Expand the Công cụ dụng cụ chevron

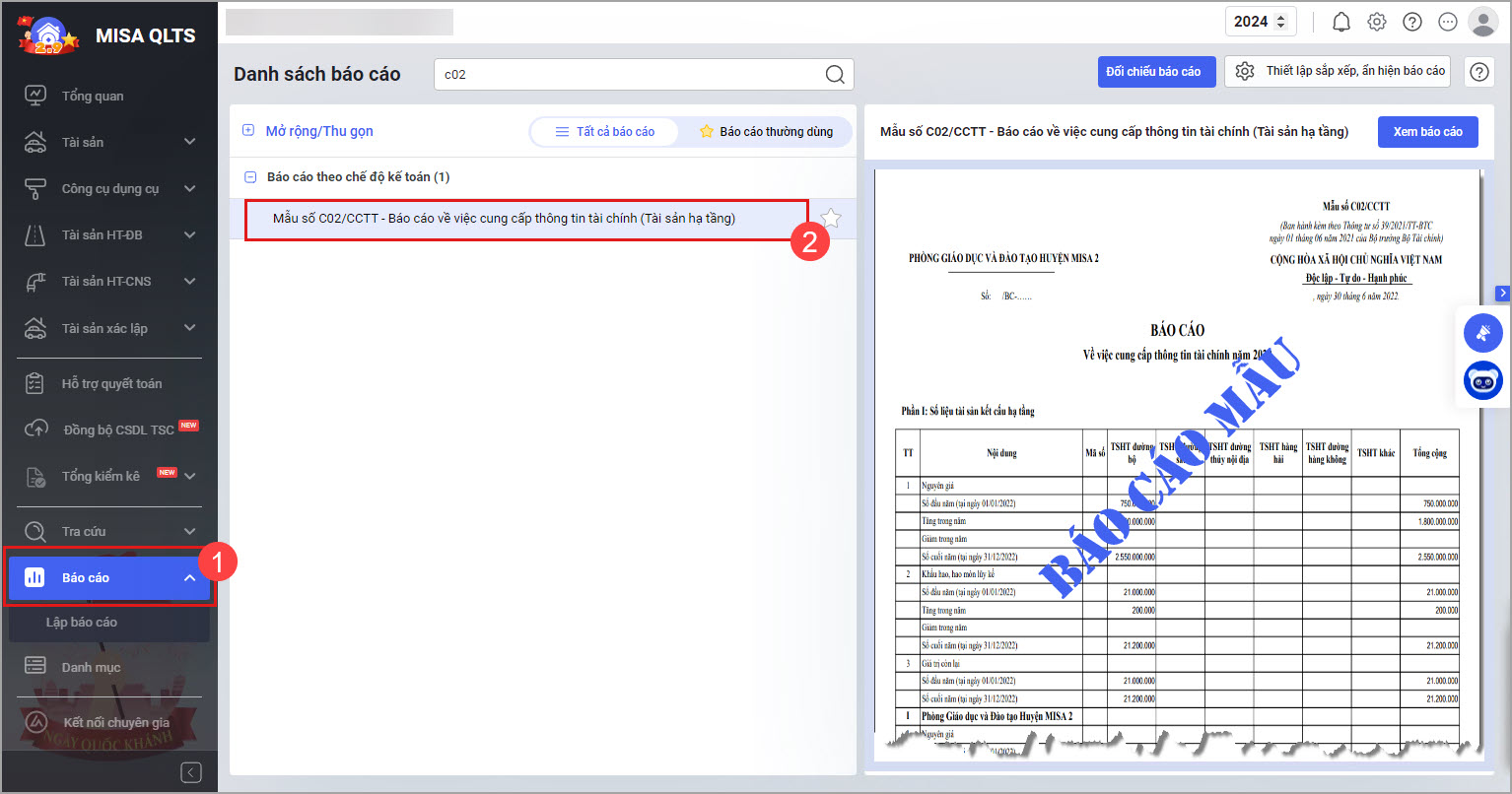[190, 188]
